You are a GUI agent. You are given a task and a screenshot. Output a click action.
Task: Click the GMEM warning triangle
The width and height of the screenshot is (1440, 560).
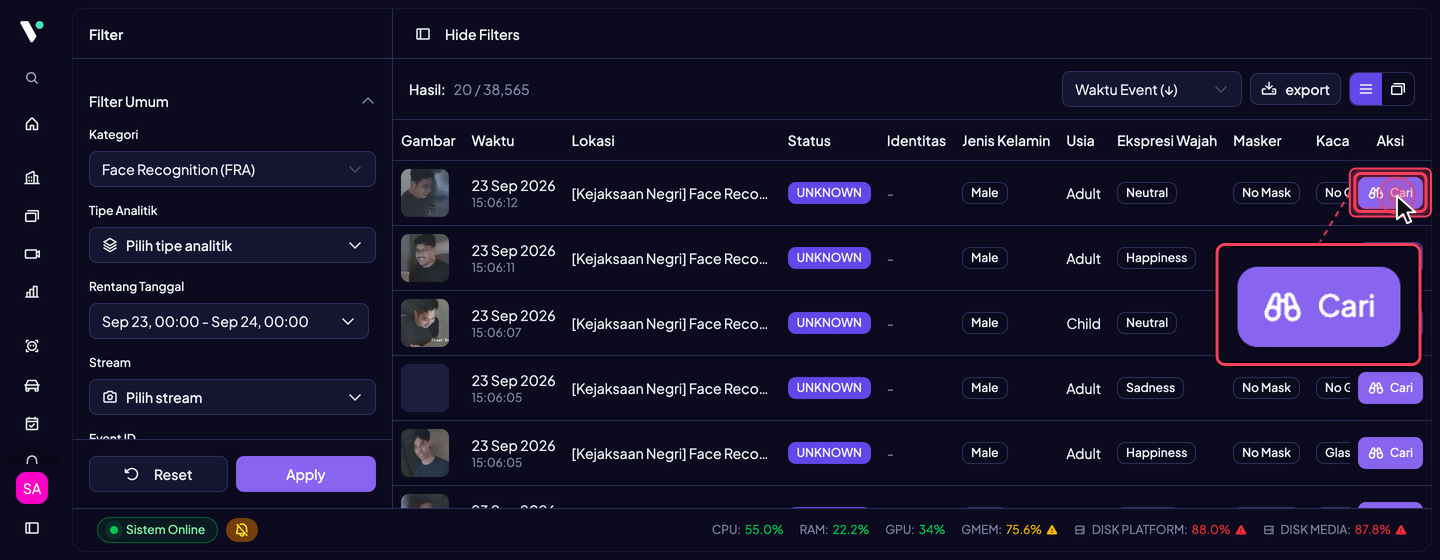[1052, 530]
